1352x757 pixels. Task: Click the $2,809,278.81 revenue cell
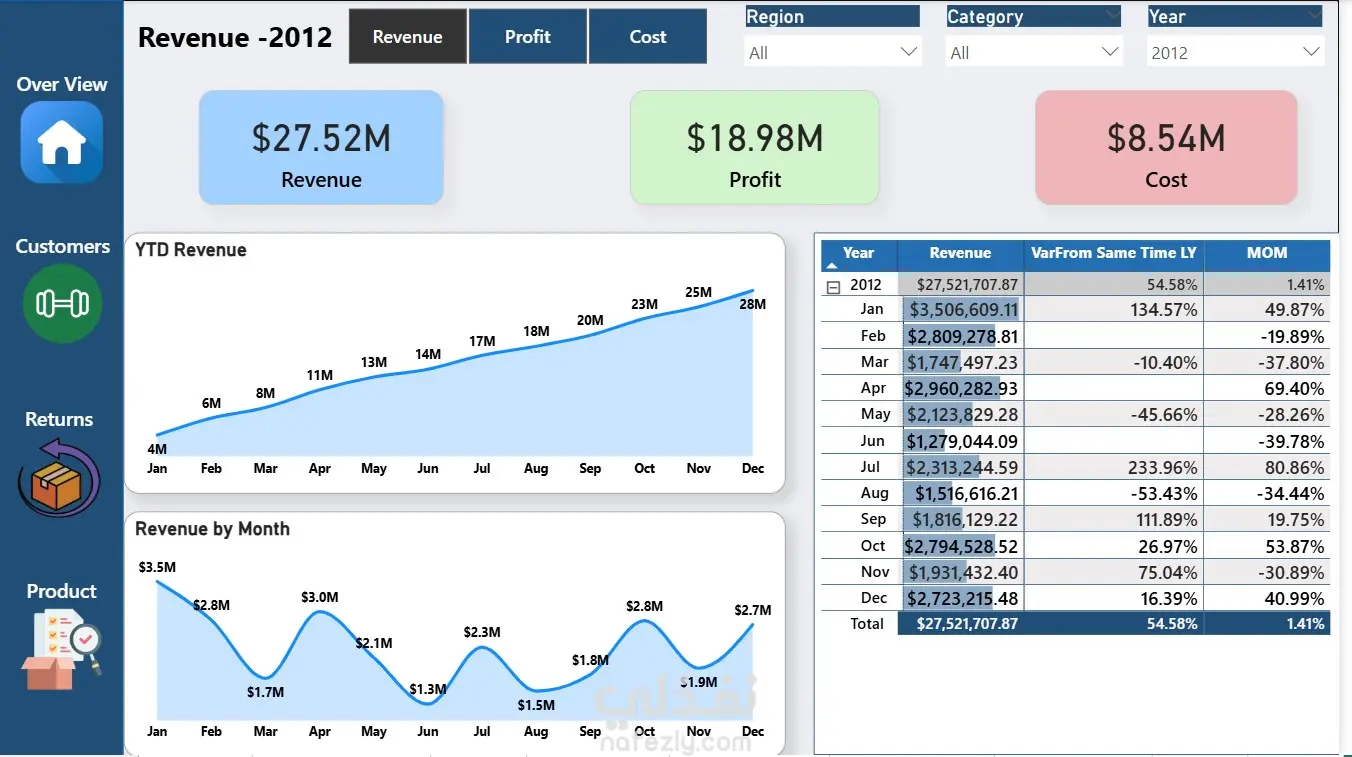(961, 336)
